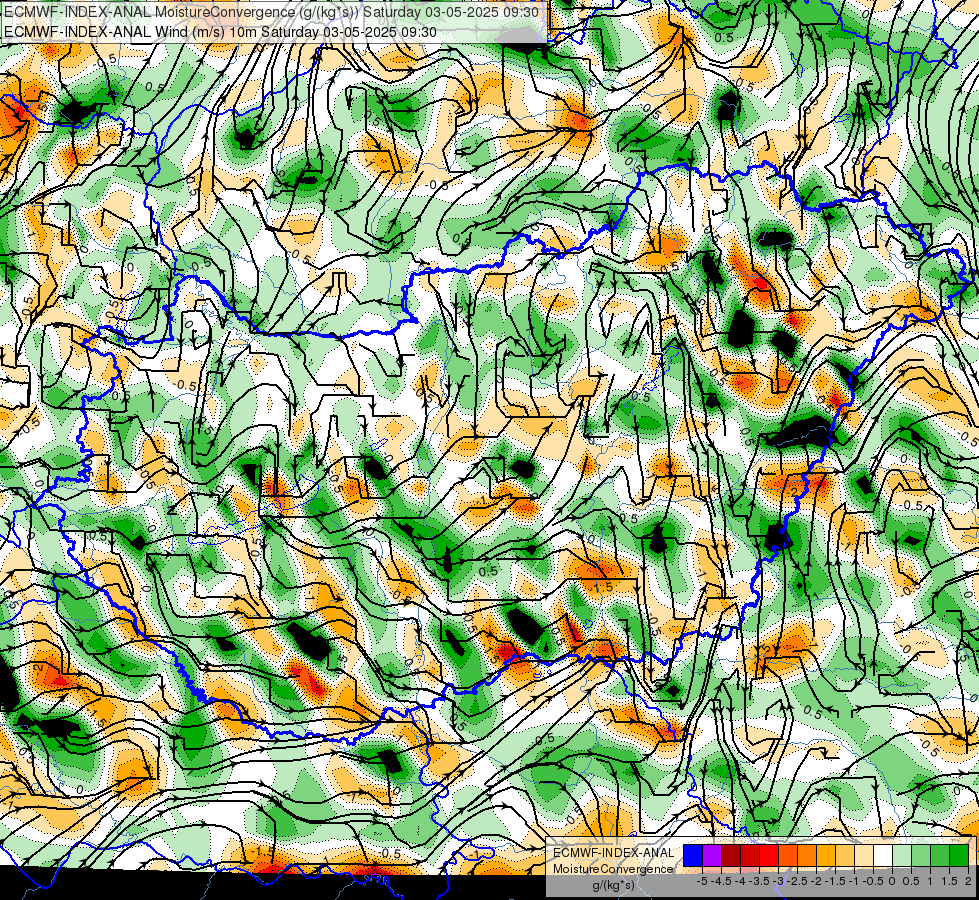Click the '-3.5' tick label on the legend scale
Image resolution: width=979 pixels, height=900 pixels.
759,881
